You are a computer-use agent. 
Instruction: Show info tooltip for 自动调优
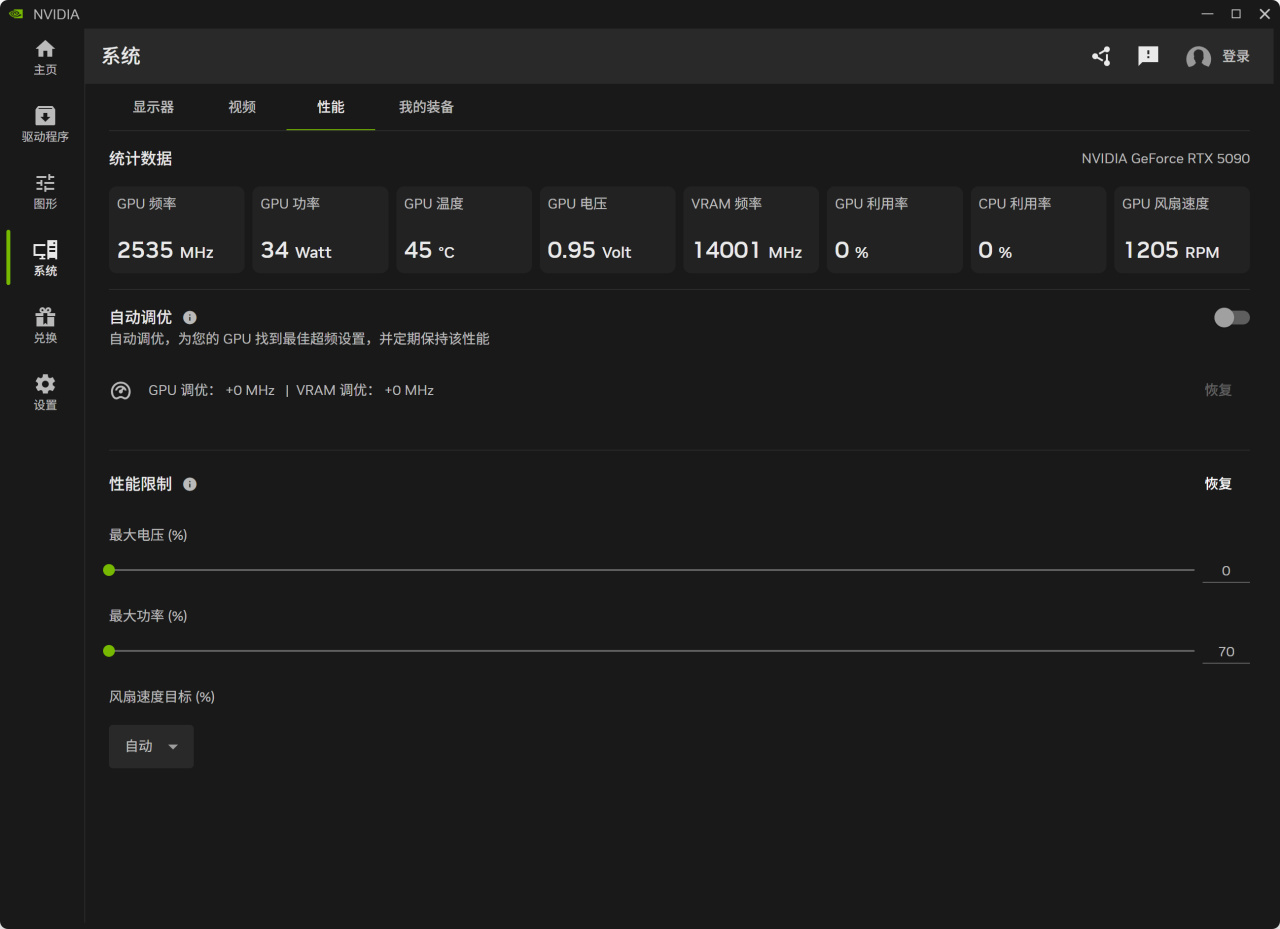[190, 317]
